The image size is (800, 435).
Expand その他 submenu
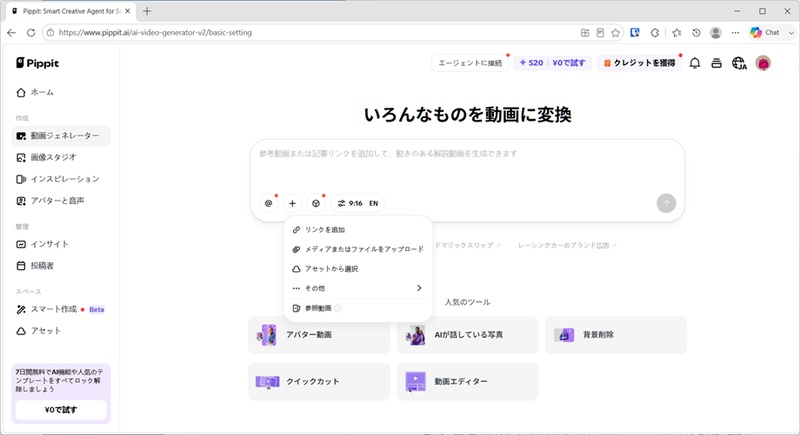(358, 288)
